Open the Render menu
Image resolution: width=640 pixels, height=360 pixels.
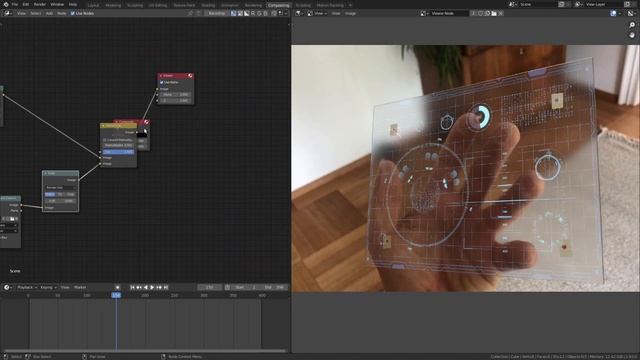pos(40,4)
